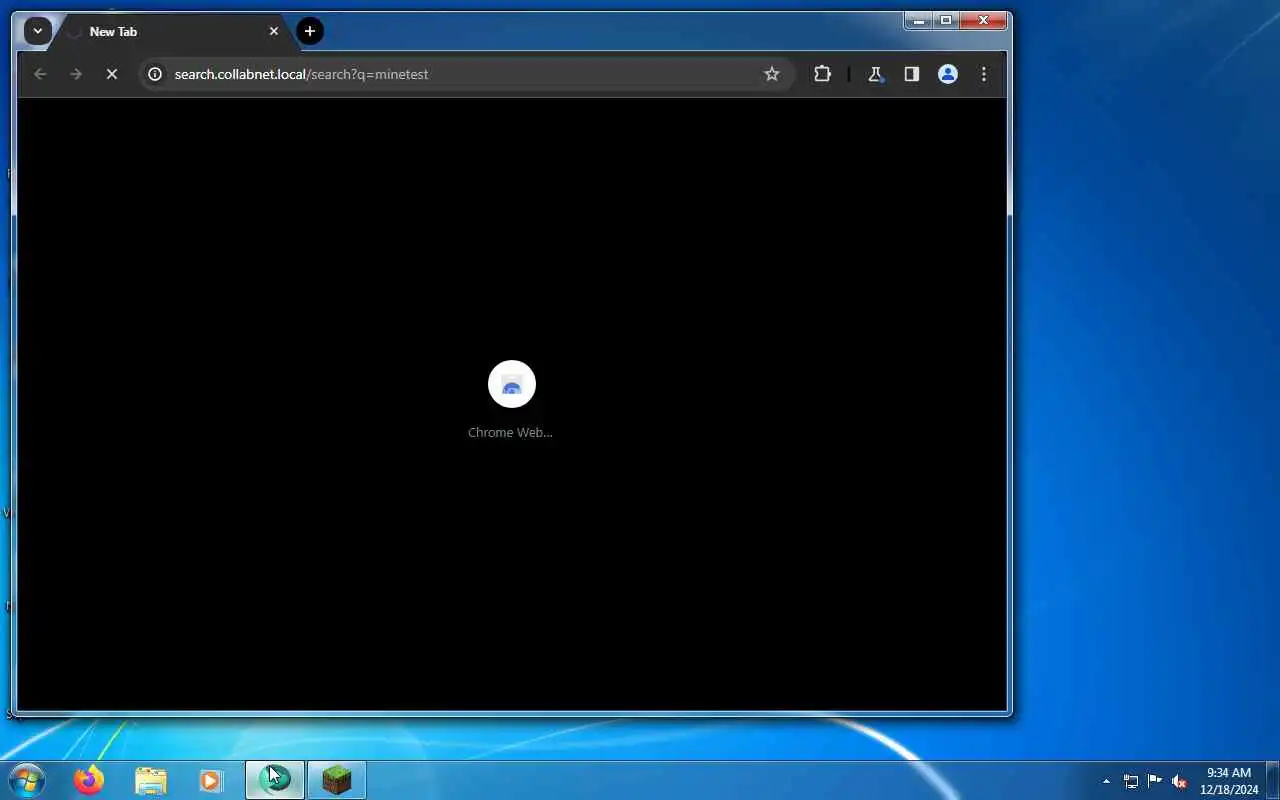Open the Chrome profile avatar
The width and height of the screenshot is (1280, 800).
pos(948,74)
